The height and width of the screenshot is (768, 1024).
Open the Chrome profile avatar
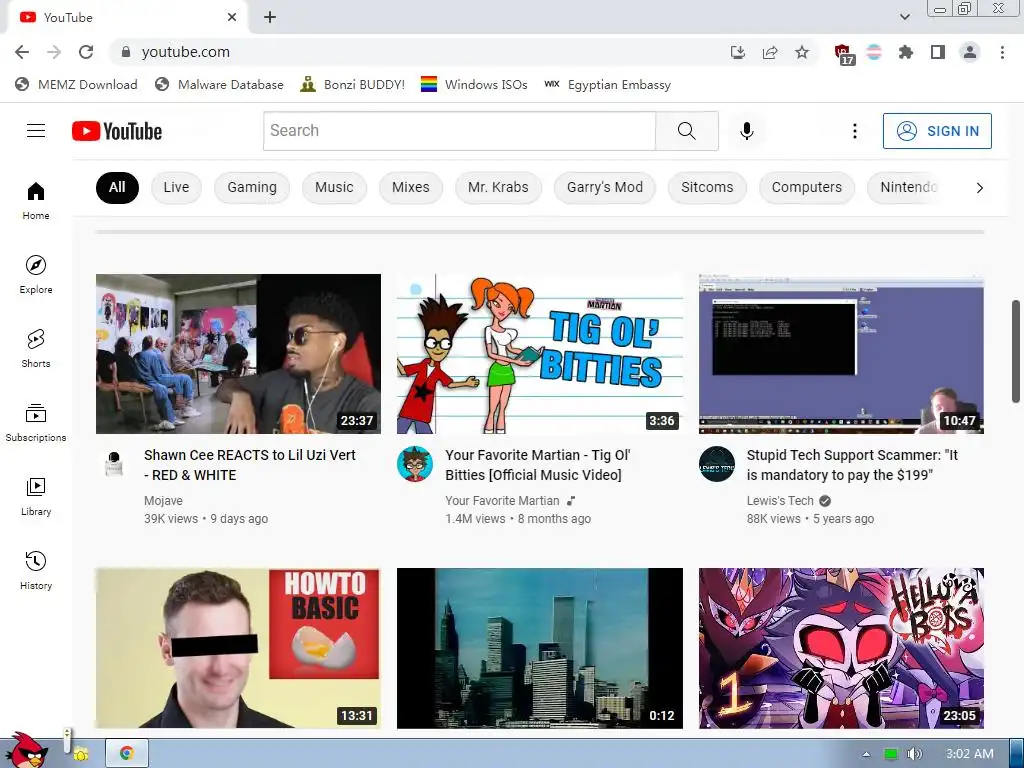point(970,52)
